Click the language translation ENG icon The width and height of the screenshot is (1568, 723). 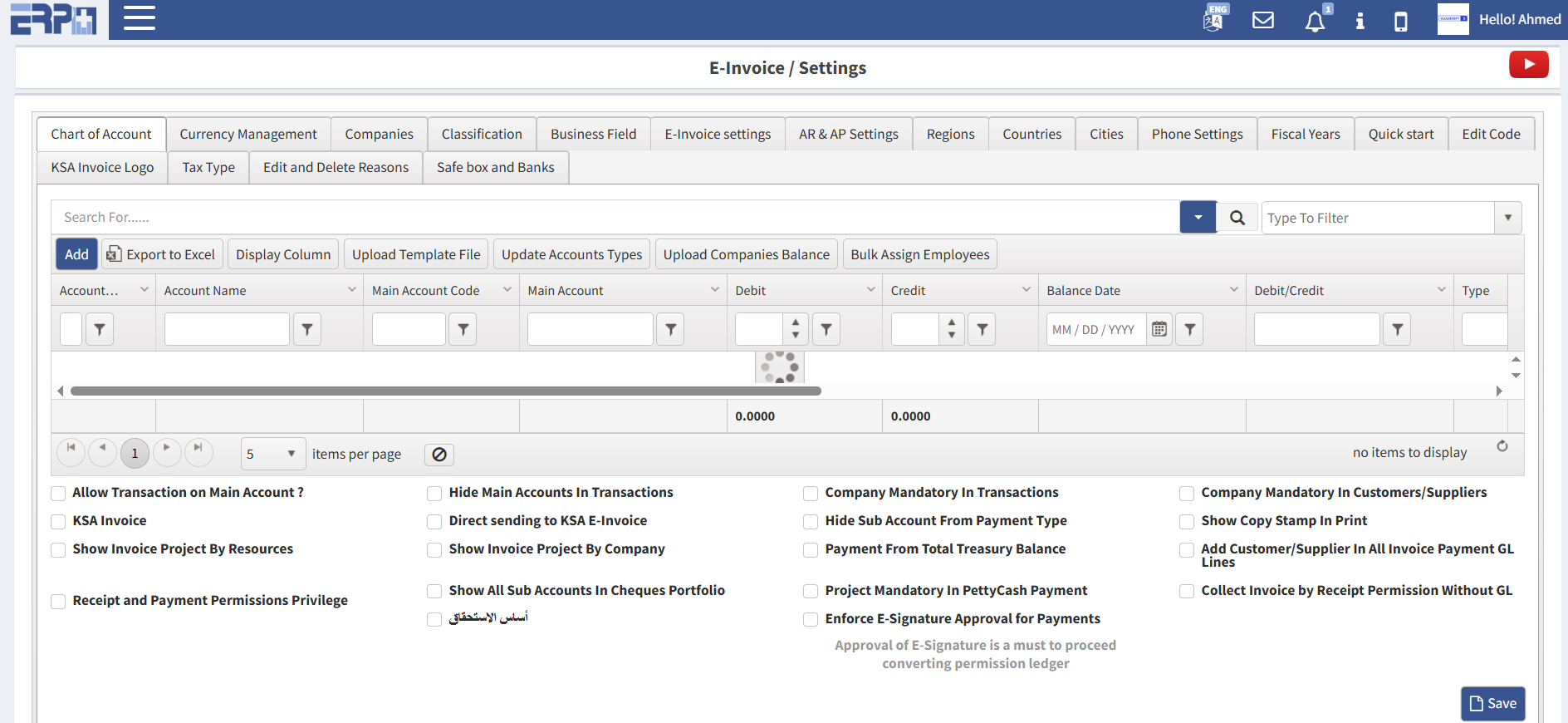click(1213, 19)
